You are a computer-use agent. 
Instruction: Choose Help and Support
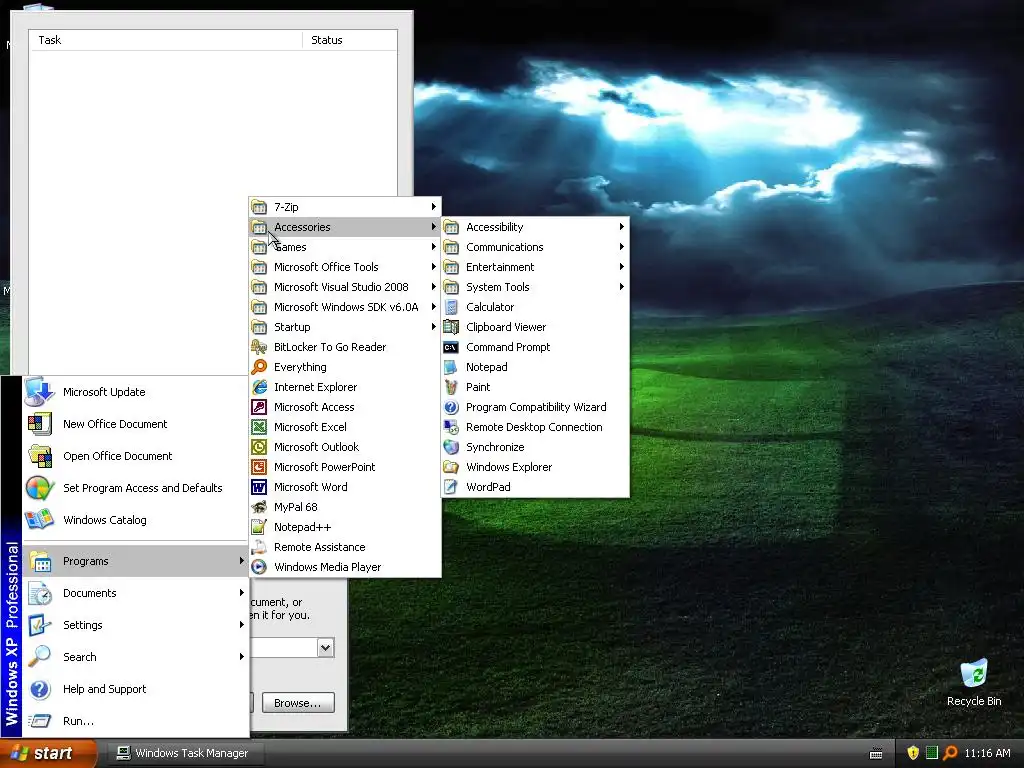(136, 689)
